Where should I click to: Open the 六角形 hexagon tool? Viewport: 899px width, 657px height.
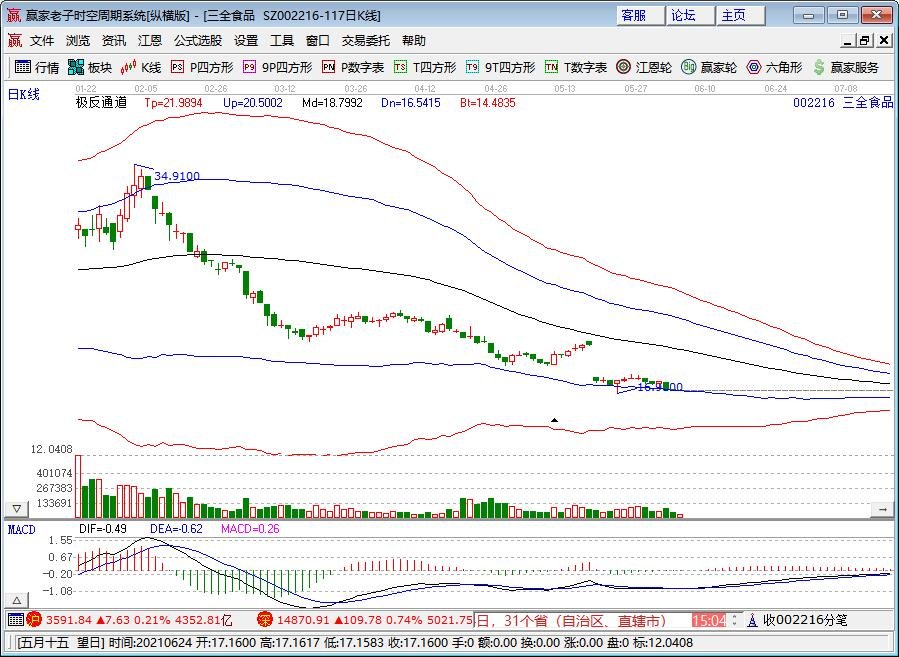(x=775, y=68)
